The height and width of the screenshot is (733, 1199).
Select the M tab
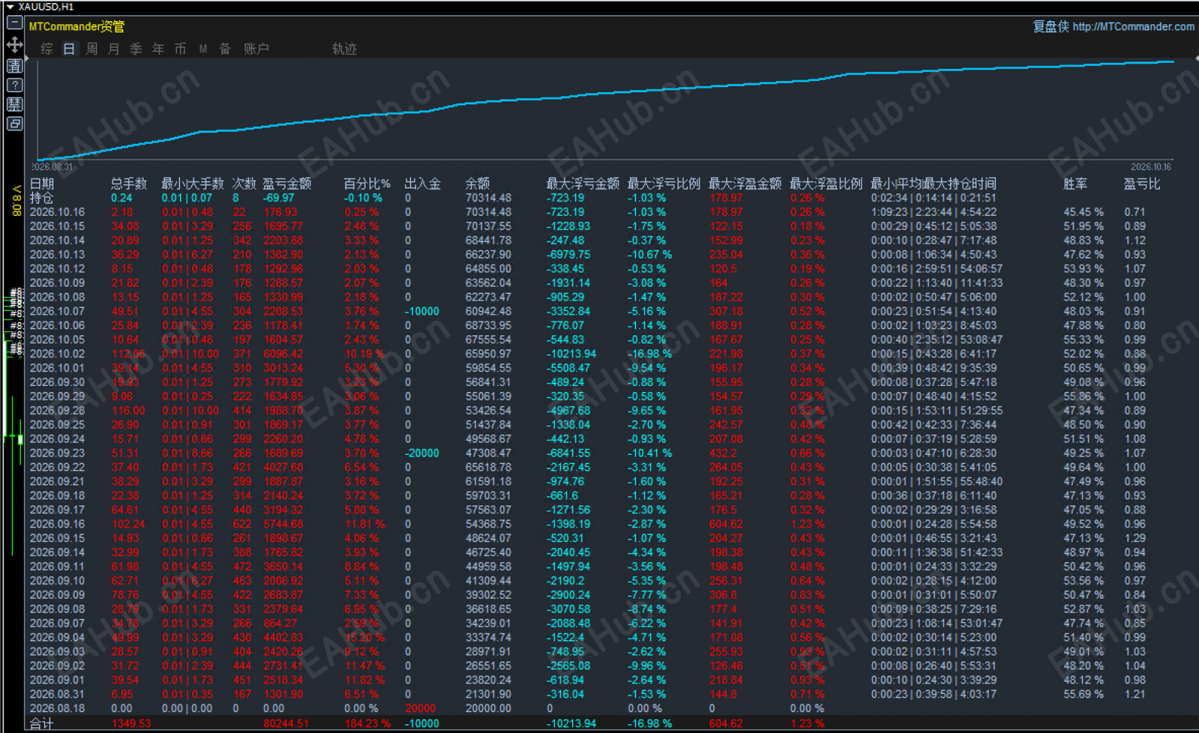coord(203,49)
